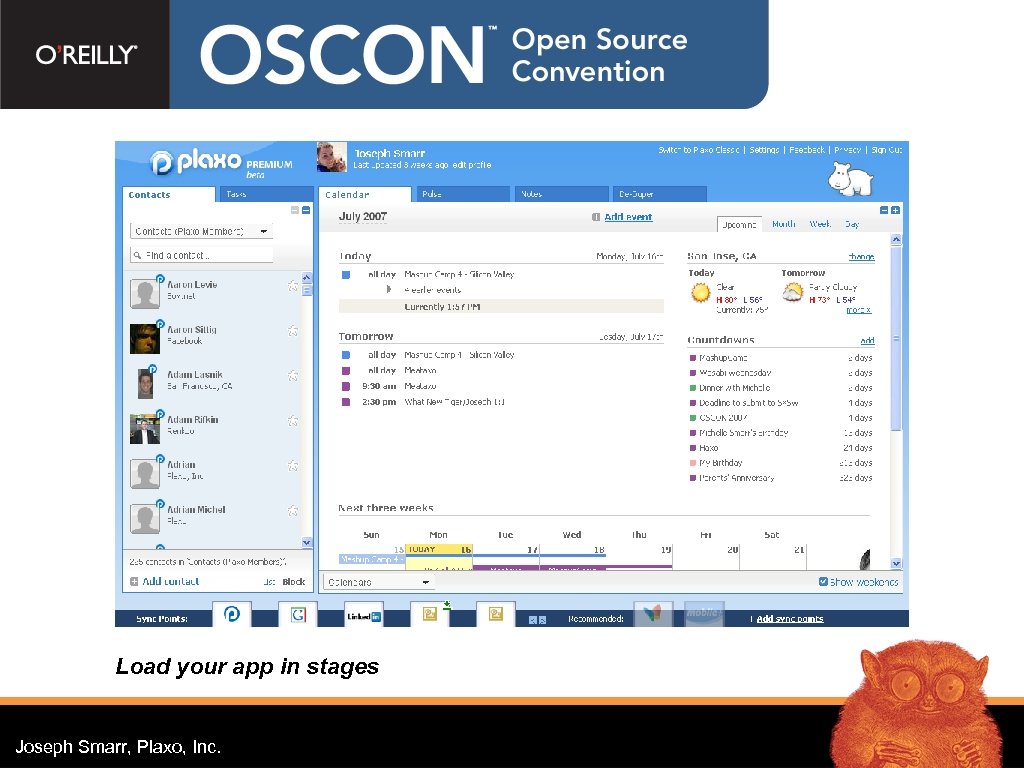Image resolution: width=1024 pixels, height=768 pixels.
Task: Click the star icon next to Aaron Sittig
Action: 293,331
